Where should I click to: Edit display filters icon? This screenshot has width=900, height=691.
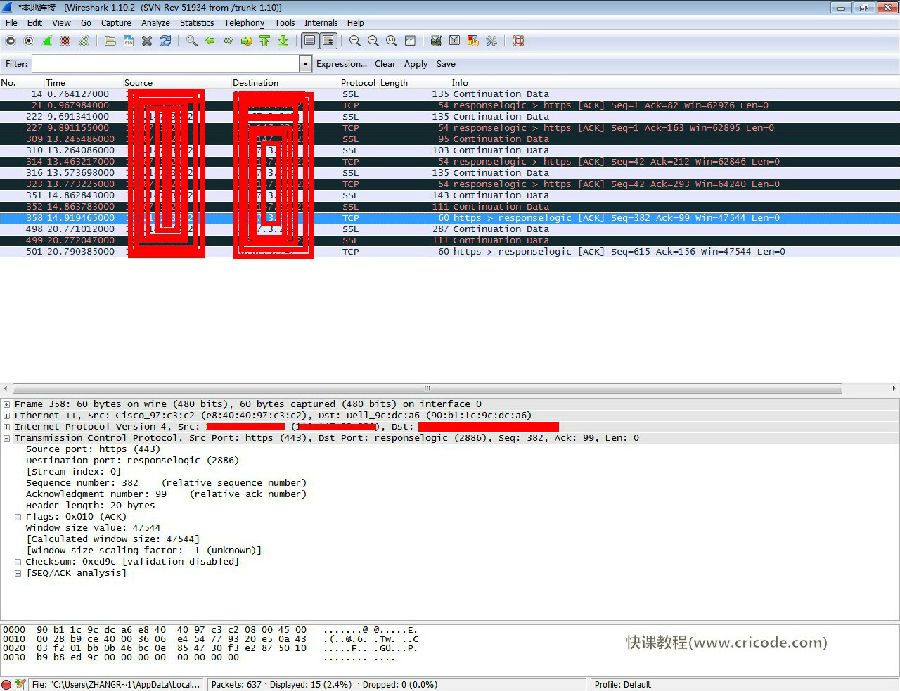pyautogui.click(x=455, y=41)
